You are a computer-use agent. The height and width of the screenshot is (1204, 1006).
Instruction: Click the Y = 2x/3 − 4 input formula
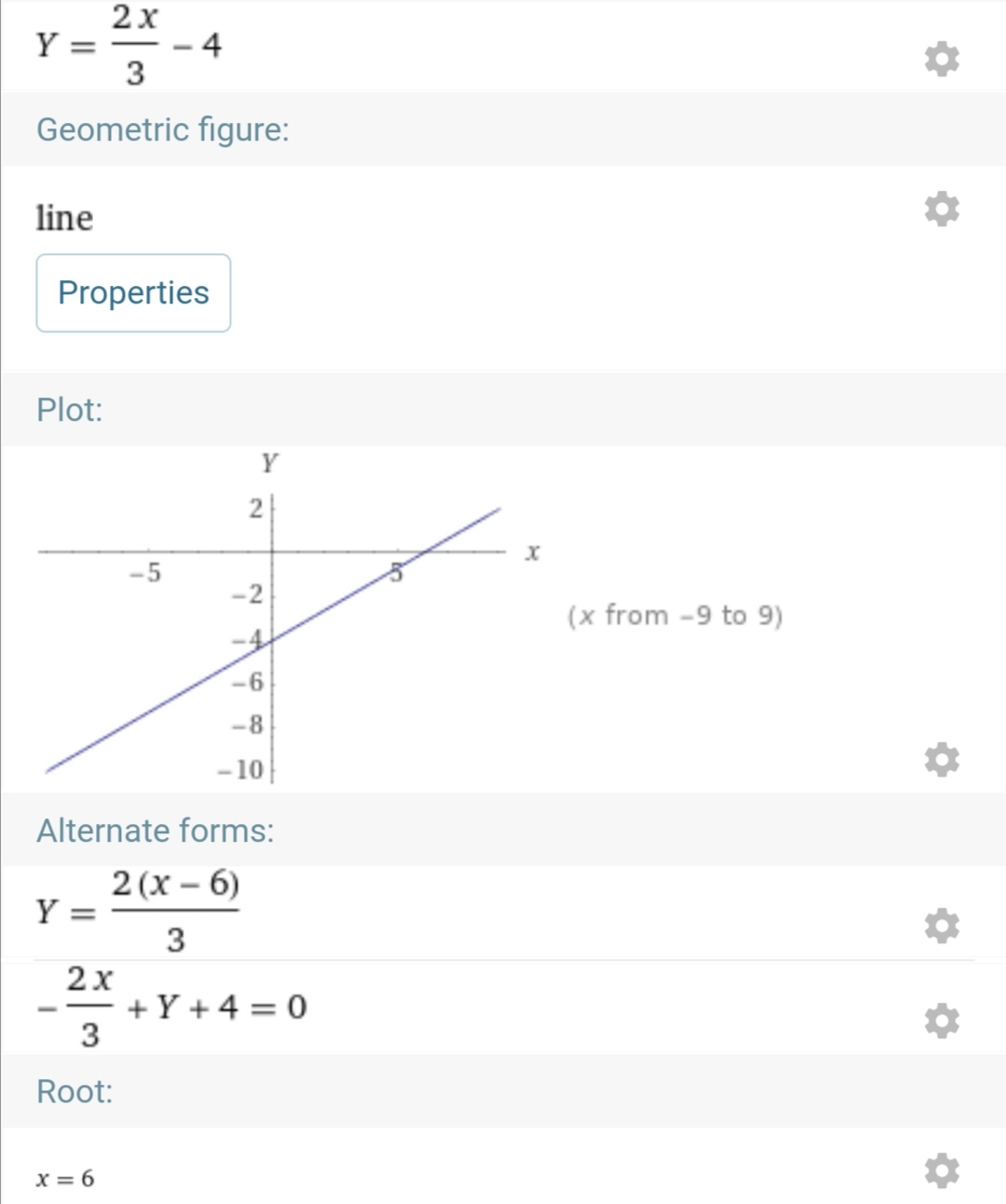[x=129, y=45]
